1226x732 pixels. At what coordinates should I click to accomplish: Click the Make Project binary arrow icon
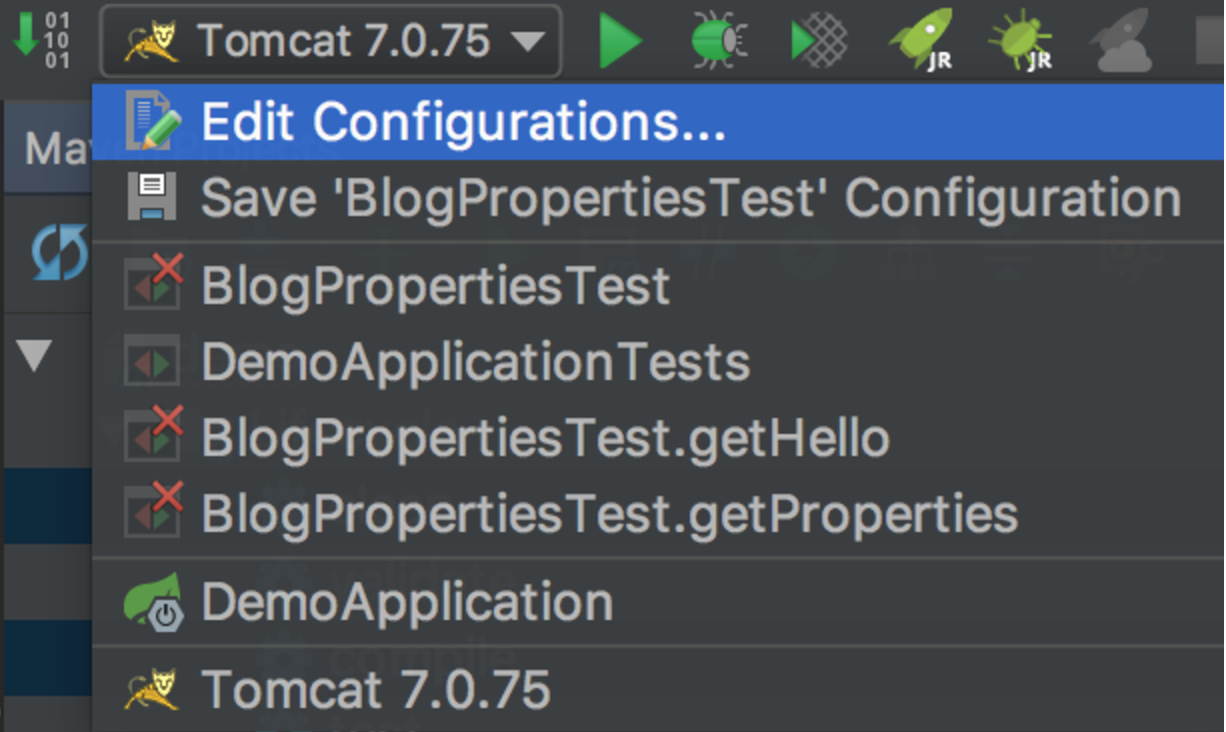tap(40, 40)
